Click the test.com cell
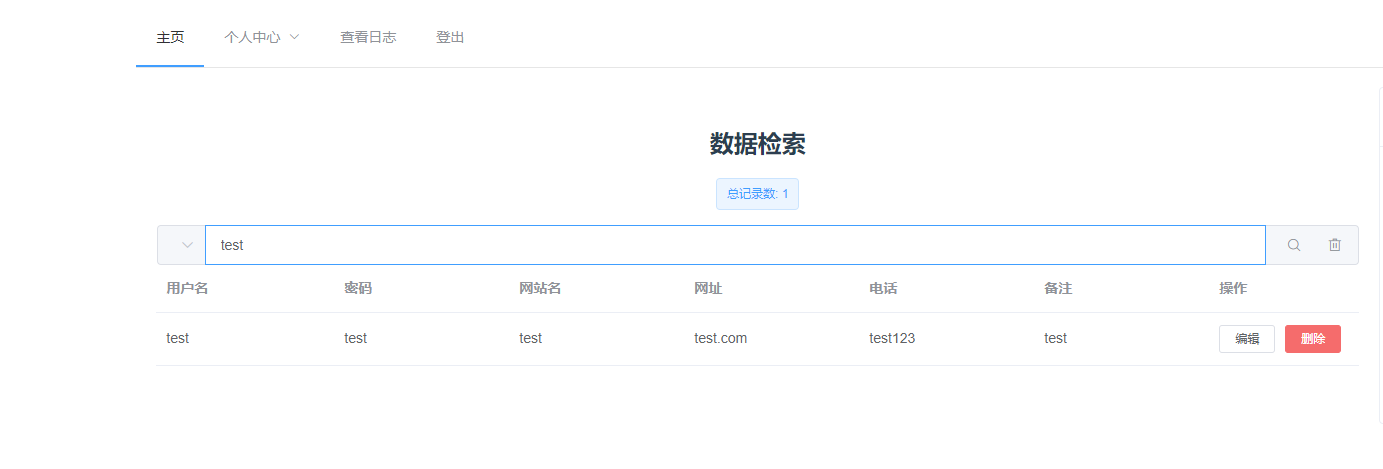Image resolution: width=1383 pixels, height=469 pixels. [720, 339]
